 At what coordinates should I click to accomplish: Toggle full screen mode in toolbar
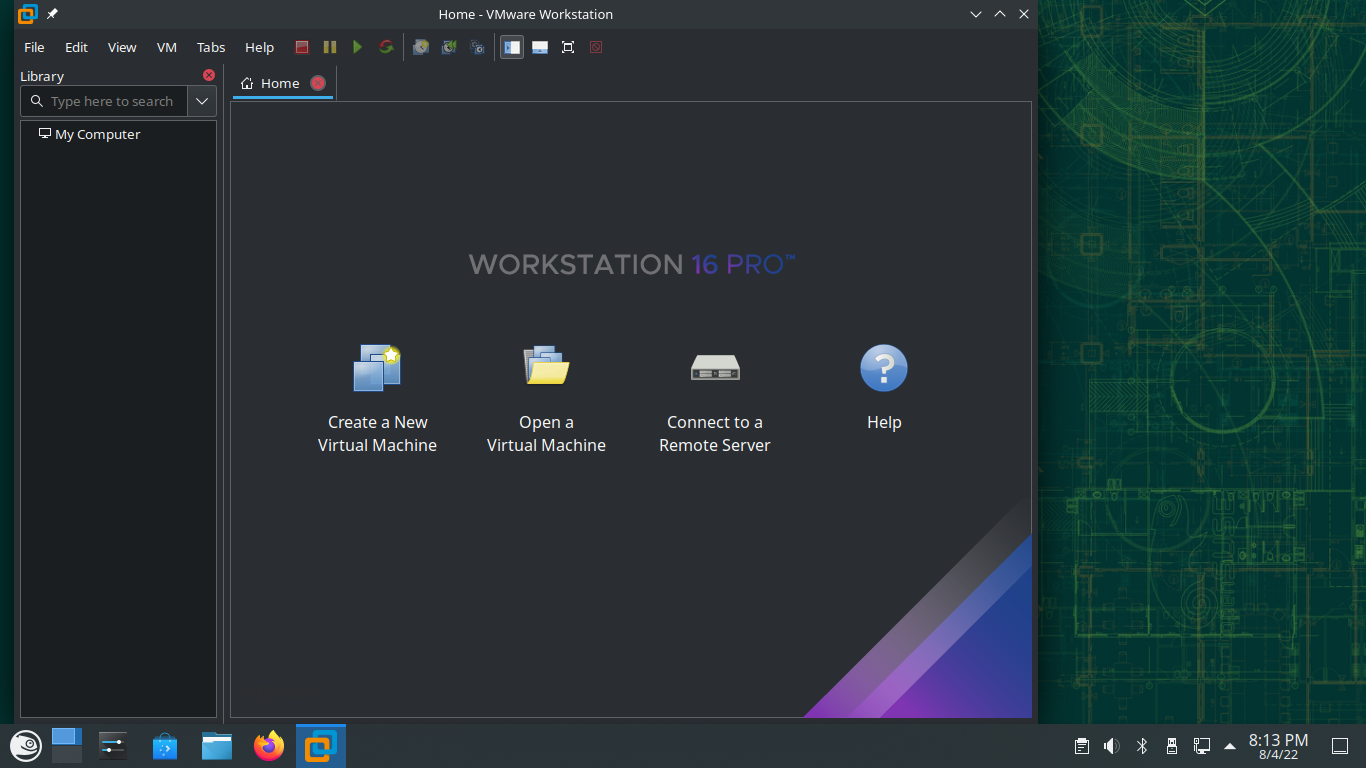pos(568,47)
